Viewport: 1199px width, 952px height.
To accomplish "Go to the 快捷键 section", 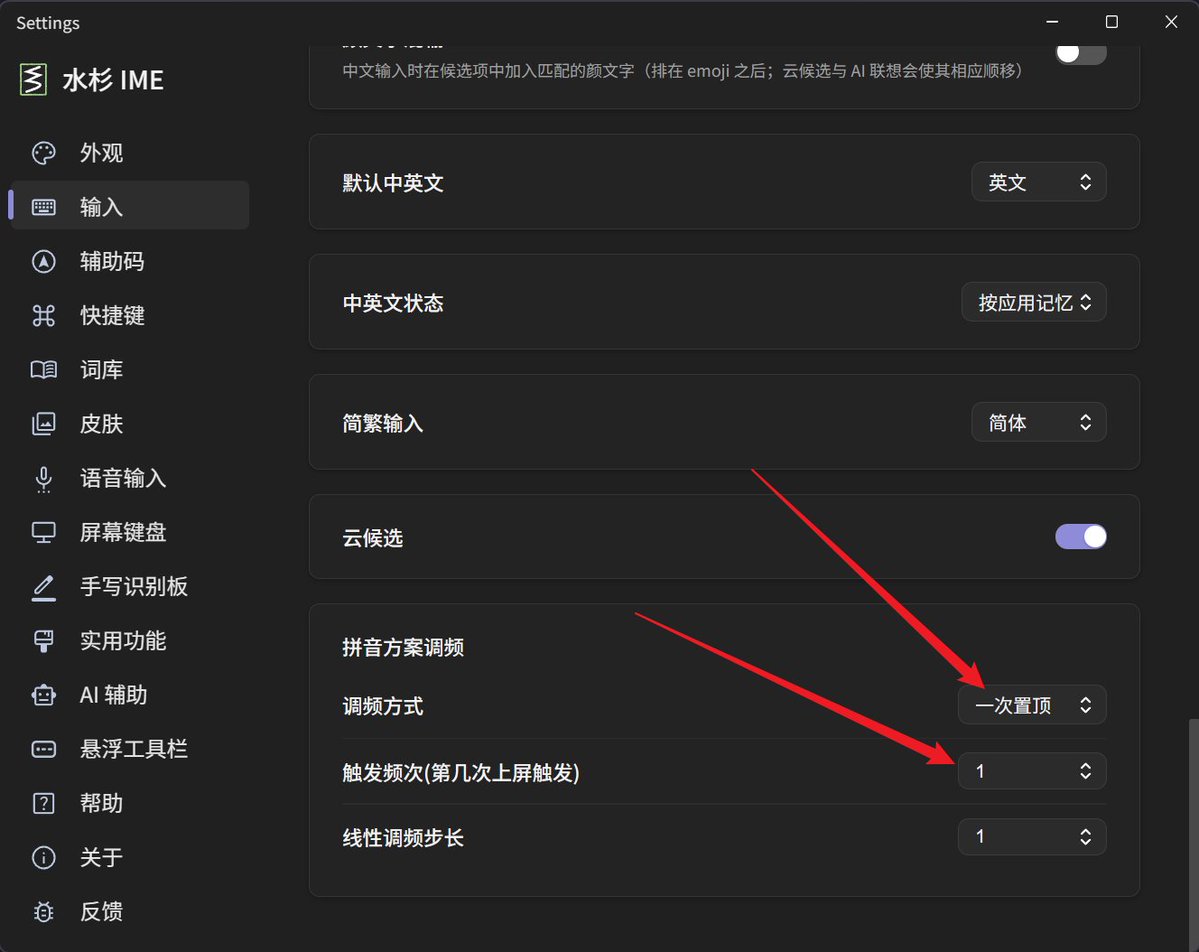I will 129,316.
